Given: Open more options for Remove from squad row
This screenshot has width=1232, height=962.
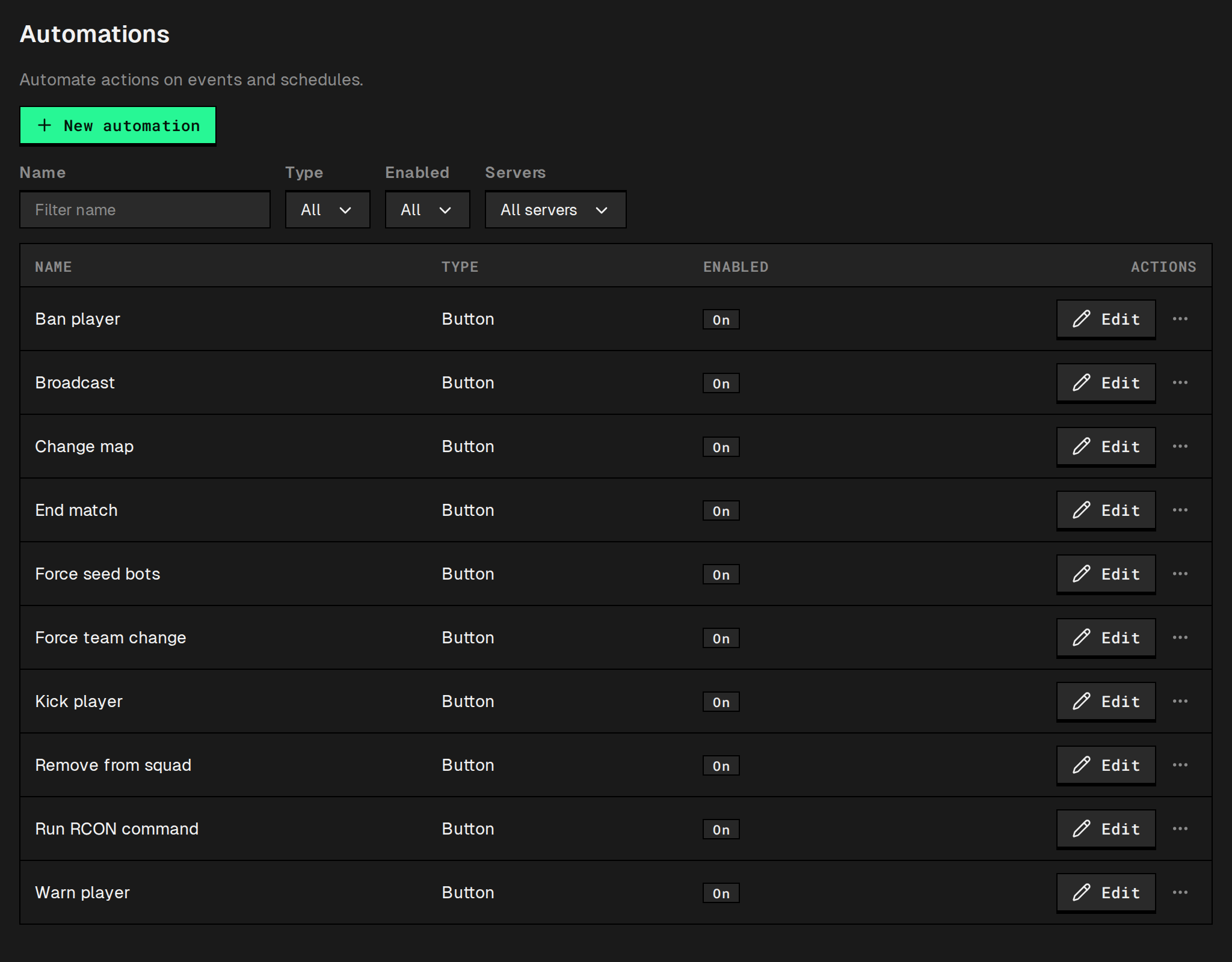Looking at the screenshot, I should click(x=1180, y=765).
